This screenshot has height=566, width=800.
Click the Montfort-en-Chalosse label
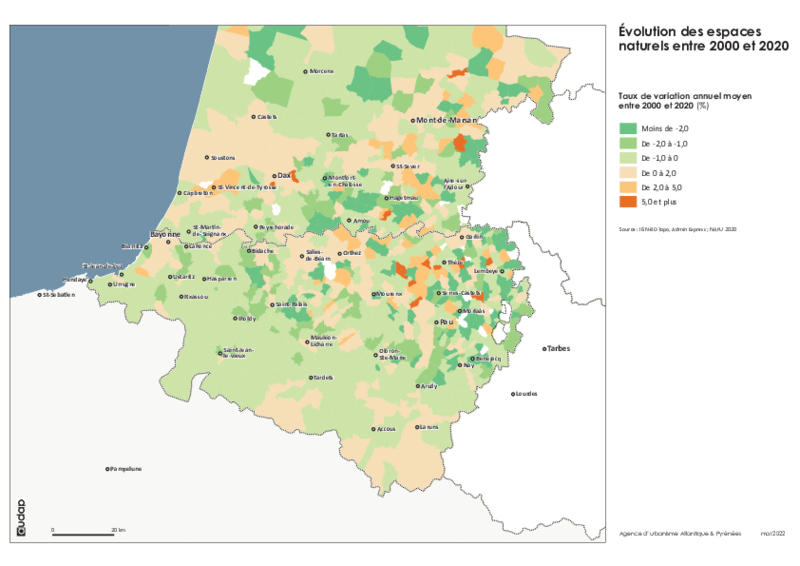pyautogui.click(x=345, y=181)
